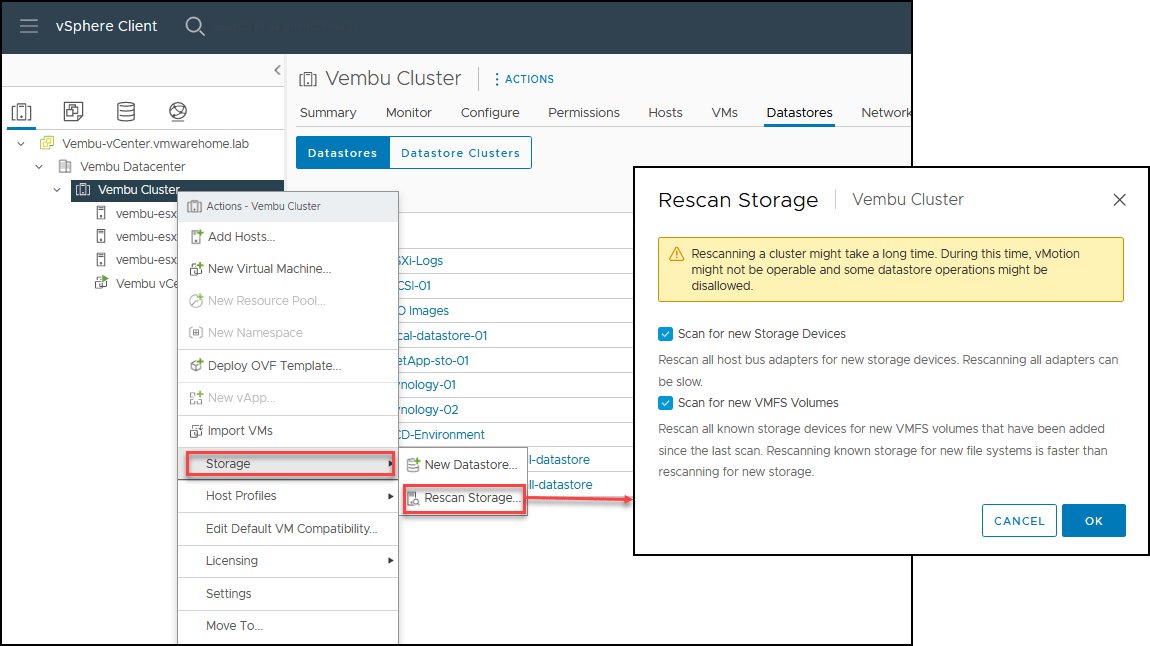Open the Monitor tab
The height and width of the screenshot is (646, 1150).
point(409,113)
